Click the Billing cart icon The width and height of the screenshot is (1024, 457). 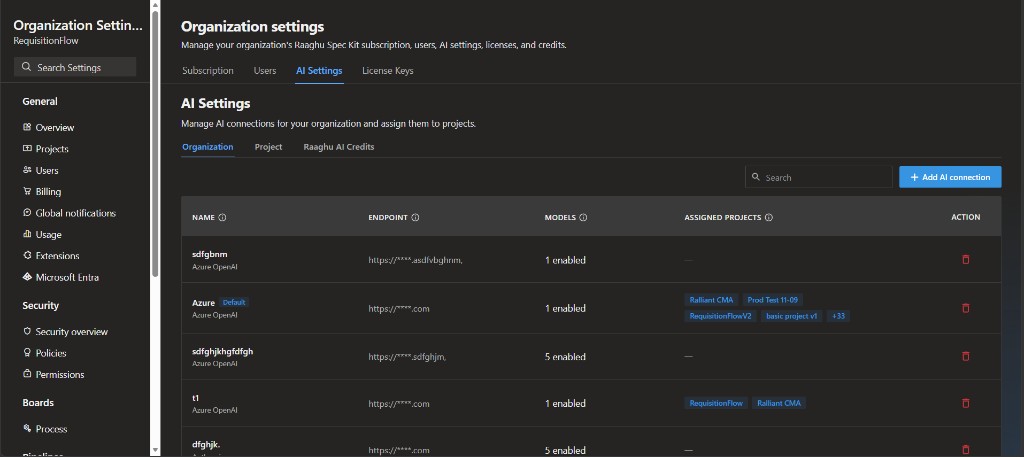pos(27,191)
